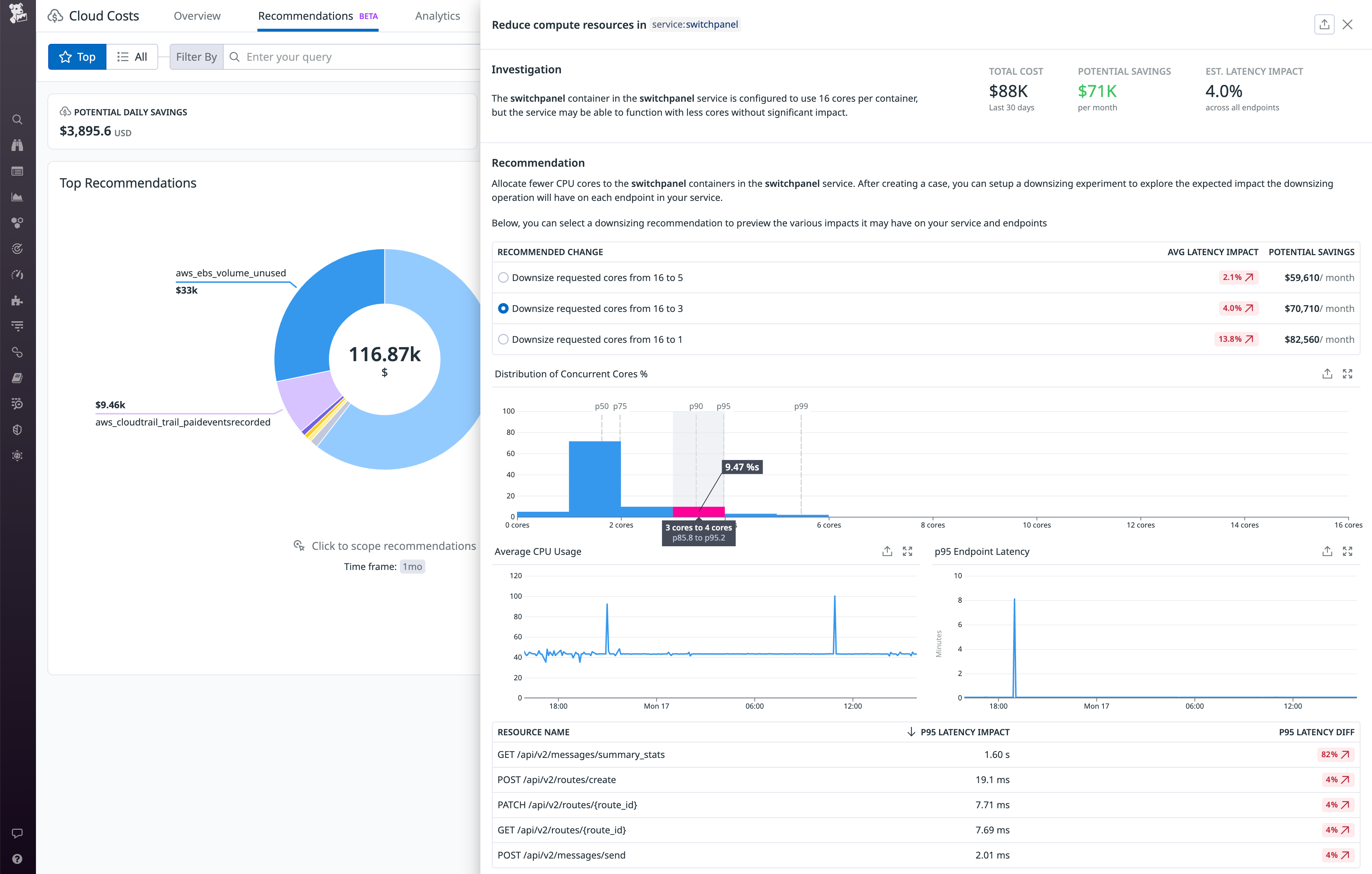This screenshot has width=1372, height=874.
Task: Choose downsize requested cores from 16 to 1
Action: [x=504, y=339]
